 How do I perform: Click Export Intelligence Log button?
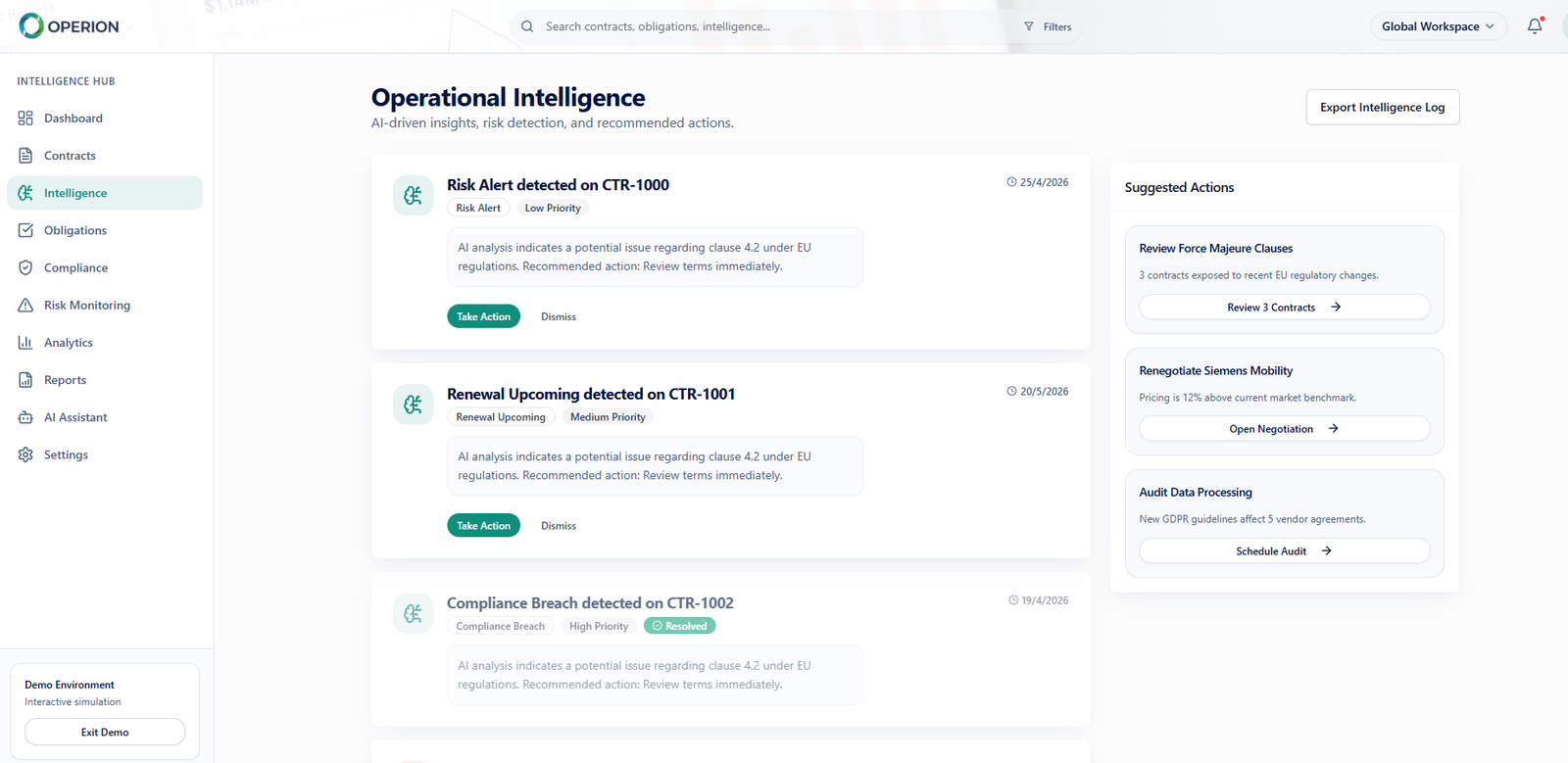(1383, 108)
